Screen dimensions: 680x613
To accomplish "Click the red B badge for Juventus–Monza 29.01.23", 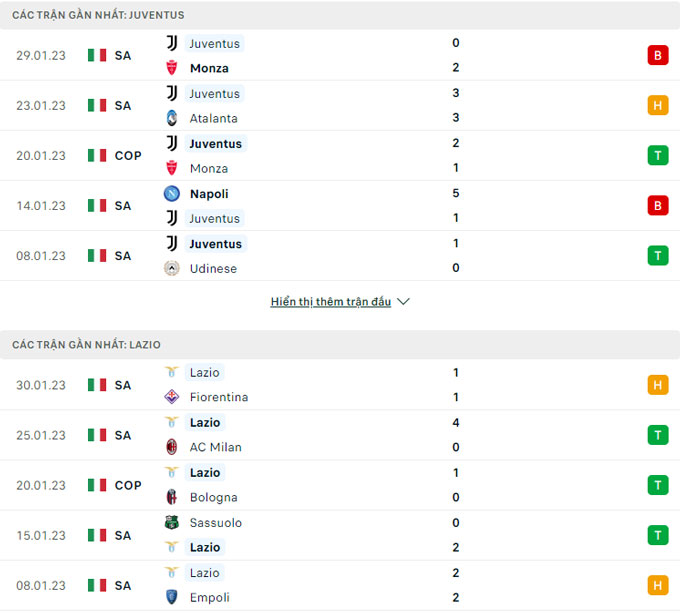I will click(657, 55).
